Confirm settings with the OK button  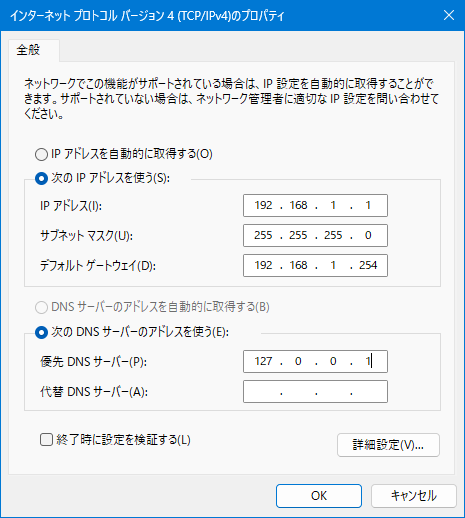319,496
